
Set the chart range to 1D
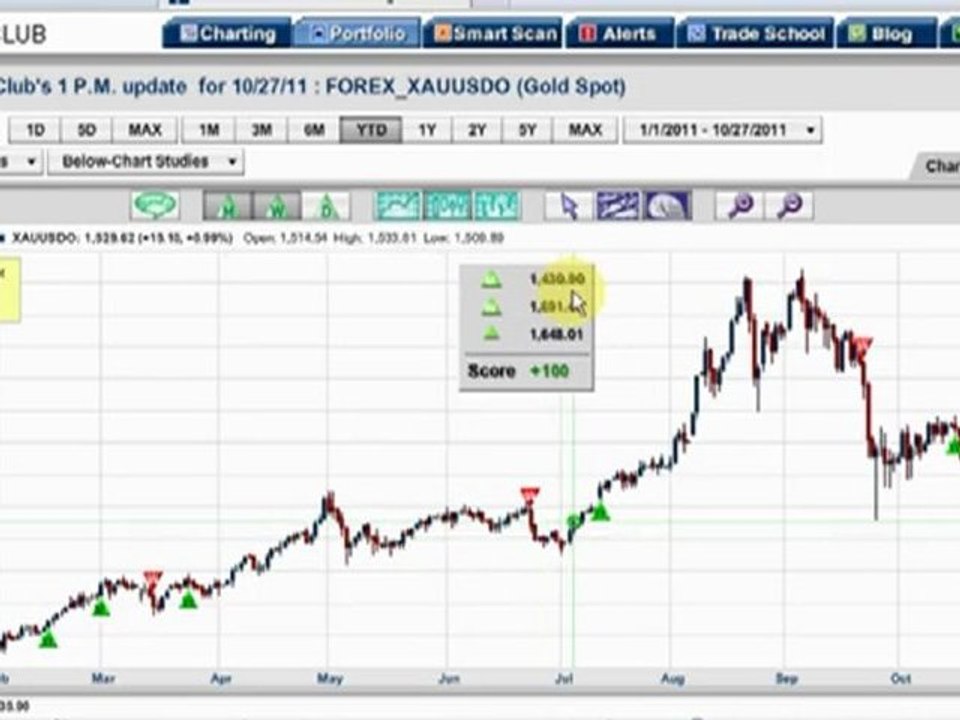pyautogui.click(x=35, y=130)
